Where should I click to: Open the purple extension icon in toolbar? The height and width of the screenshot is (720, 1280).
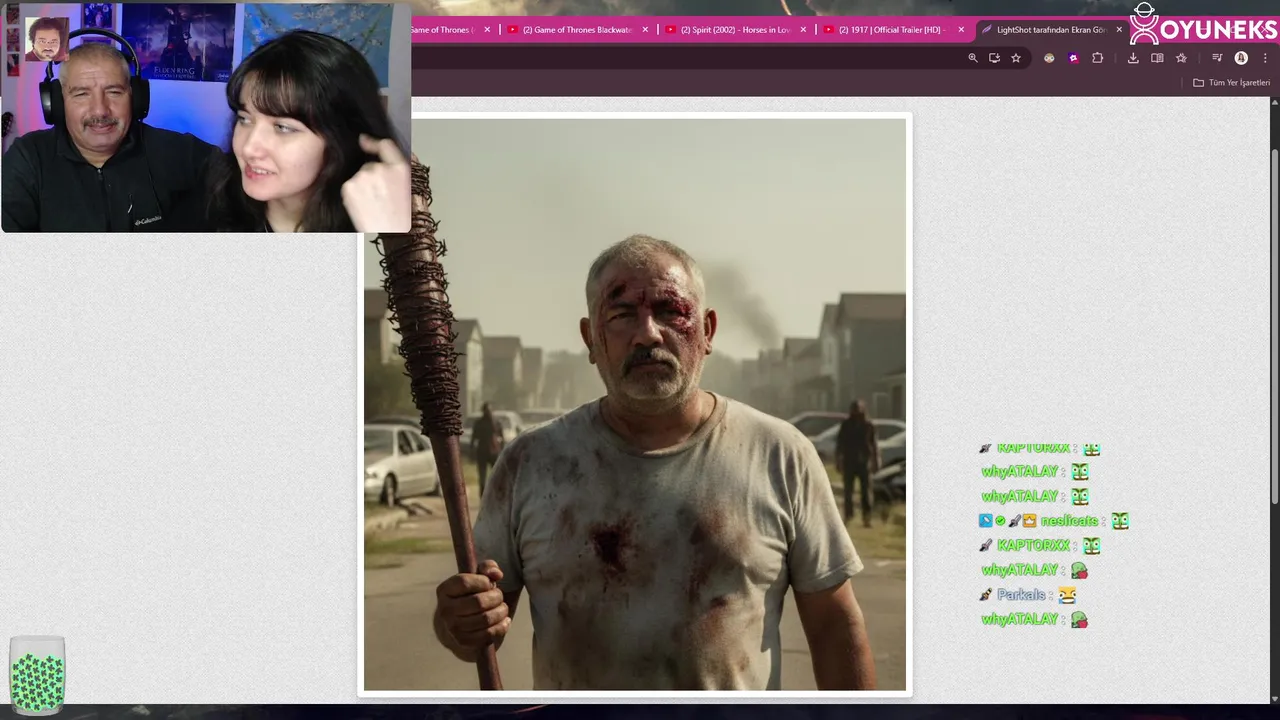[1073, 58]
